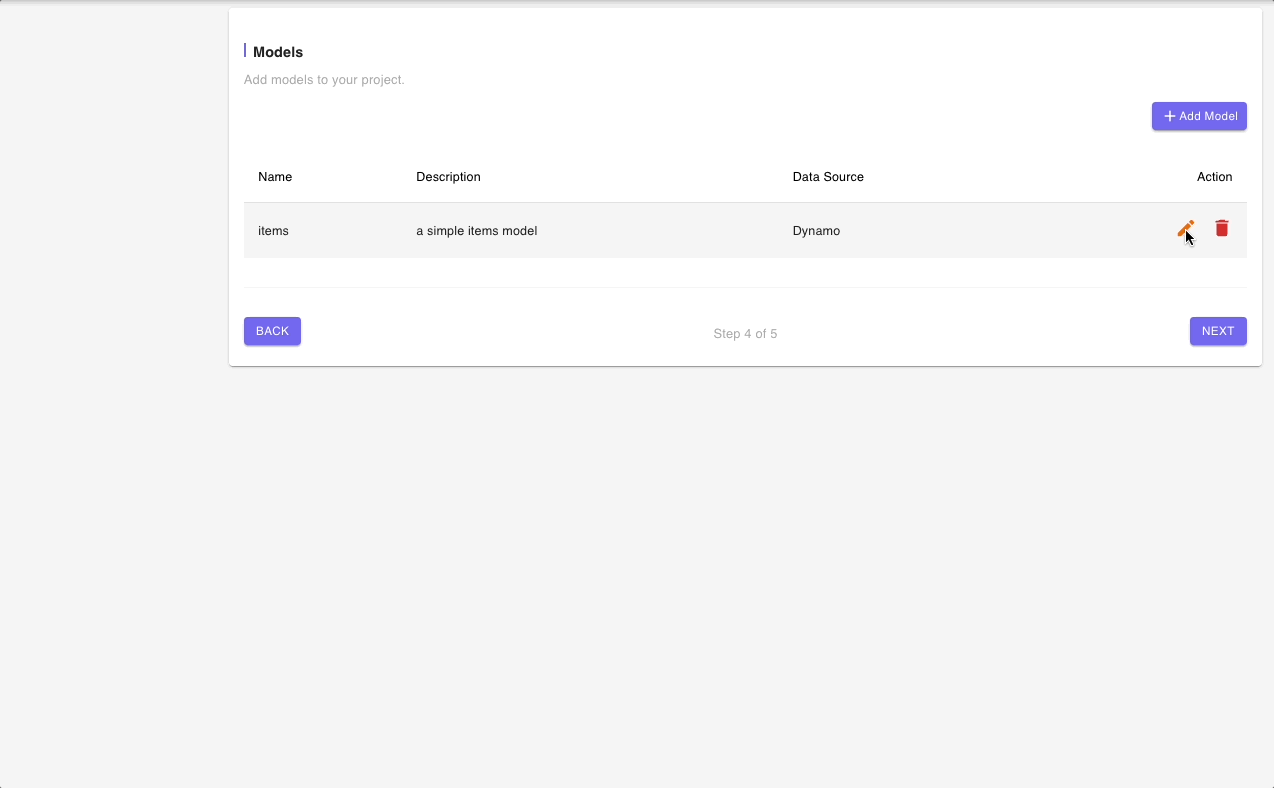This screenshot has width=1274, height=788.
Task: Click 'Add models to your project.' text
Action: click(324, 80)
